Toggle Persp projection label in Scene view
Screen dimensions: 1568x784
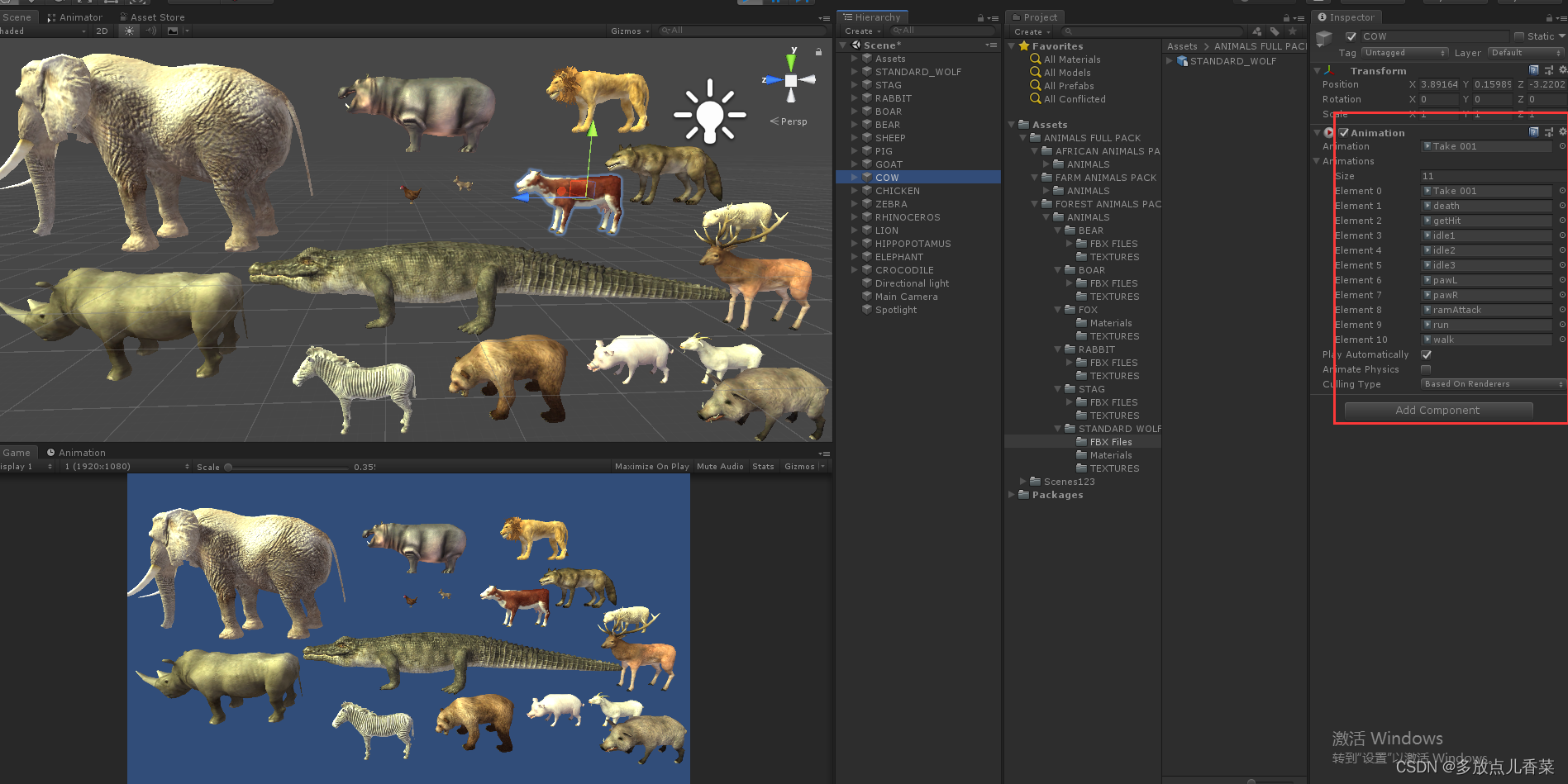coord(789,121)
